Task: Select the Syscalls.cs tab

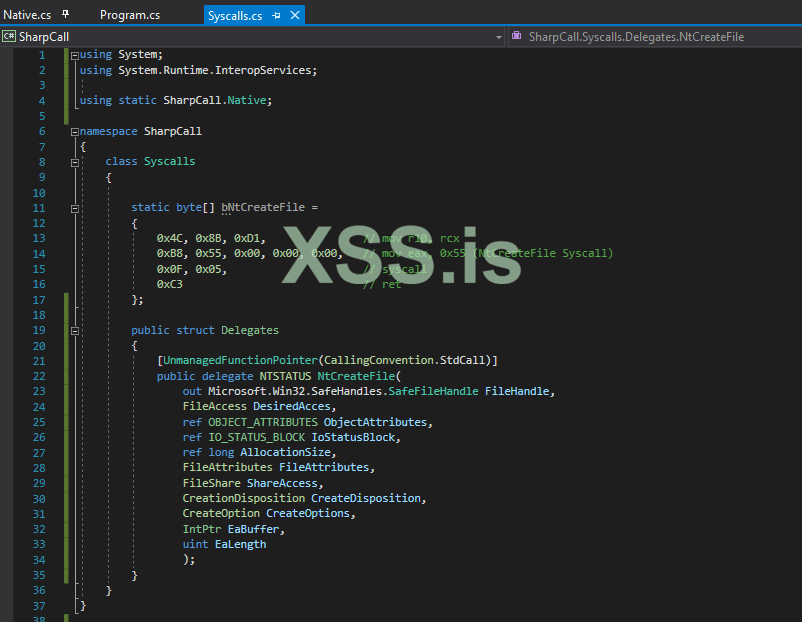Action: (235, 15)
